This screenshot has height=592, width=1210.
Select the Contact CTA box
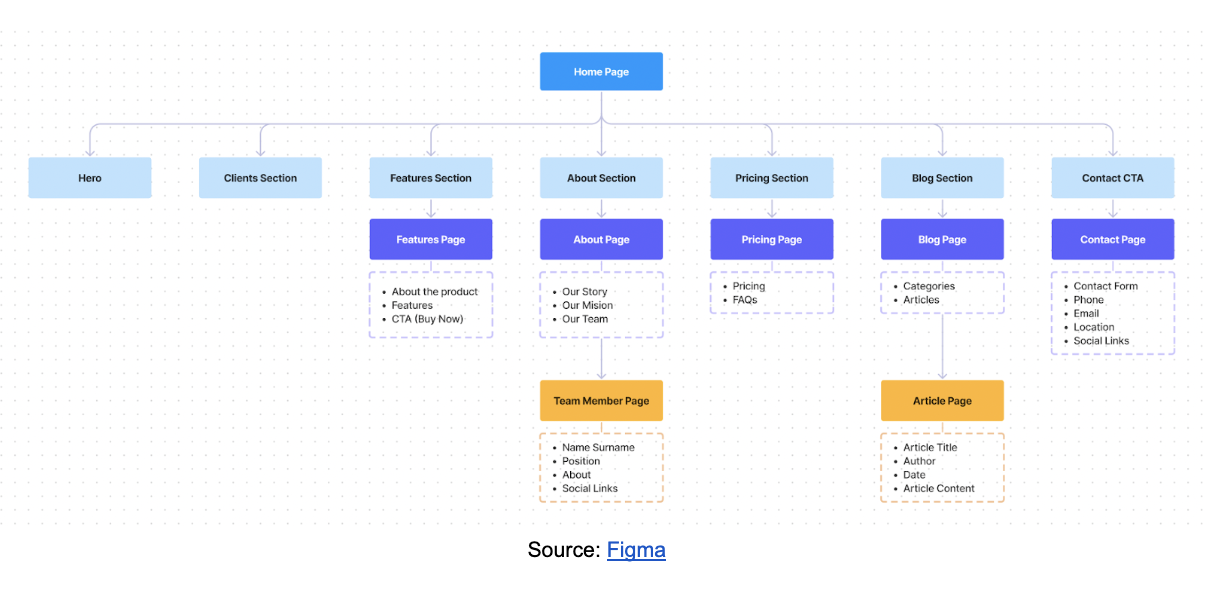click(1112, 178)
